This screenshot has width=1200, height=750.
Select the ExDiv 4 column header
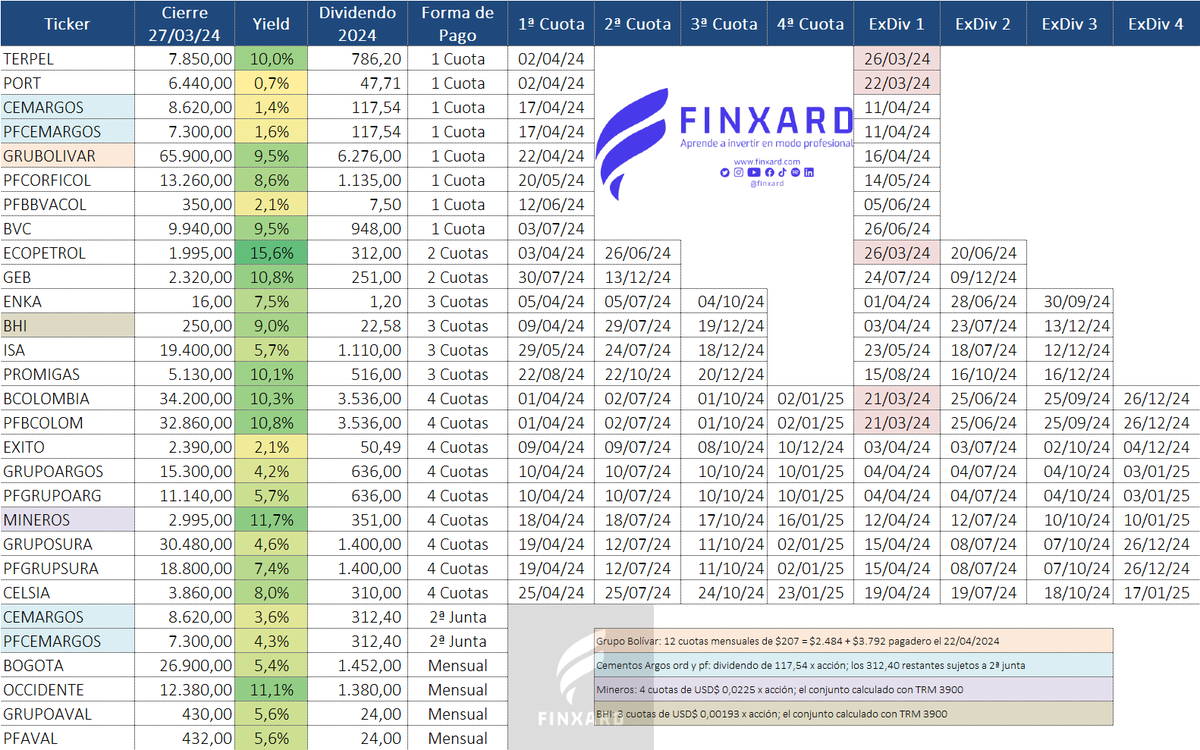pyautogui.click(x=1156, y=23)
